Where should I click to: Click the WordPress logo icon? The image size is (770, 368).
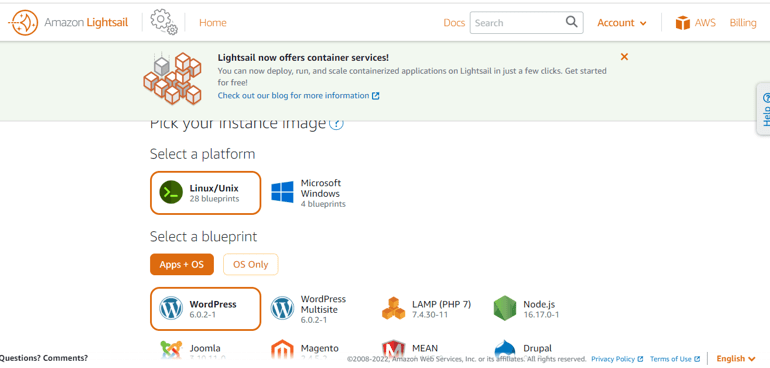[171, 309]
